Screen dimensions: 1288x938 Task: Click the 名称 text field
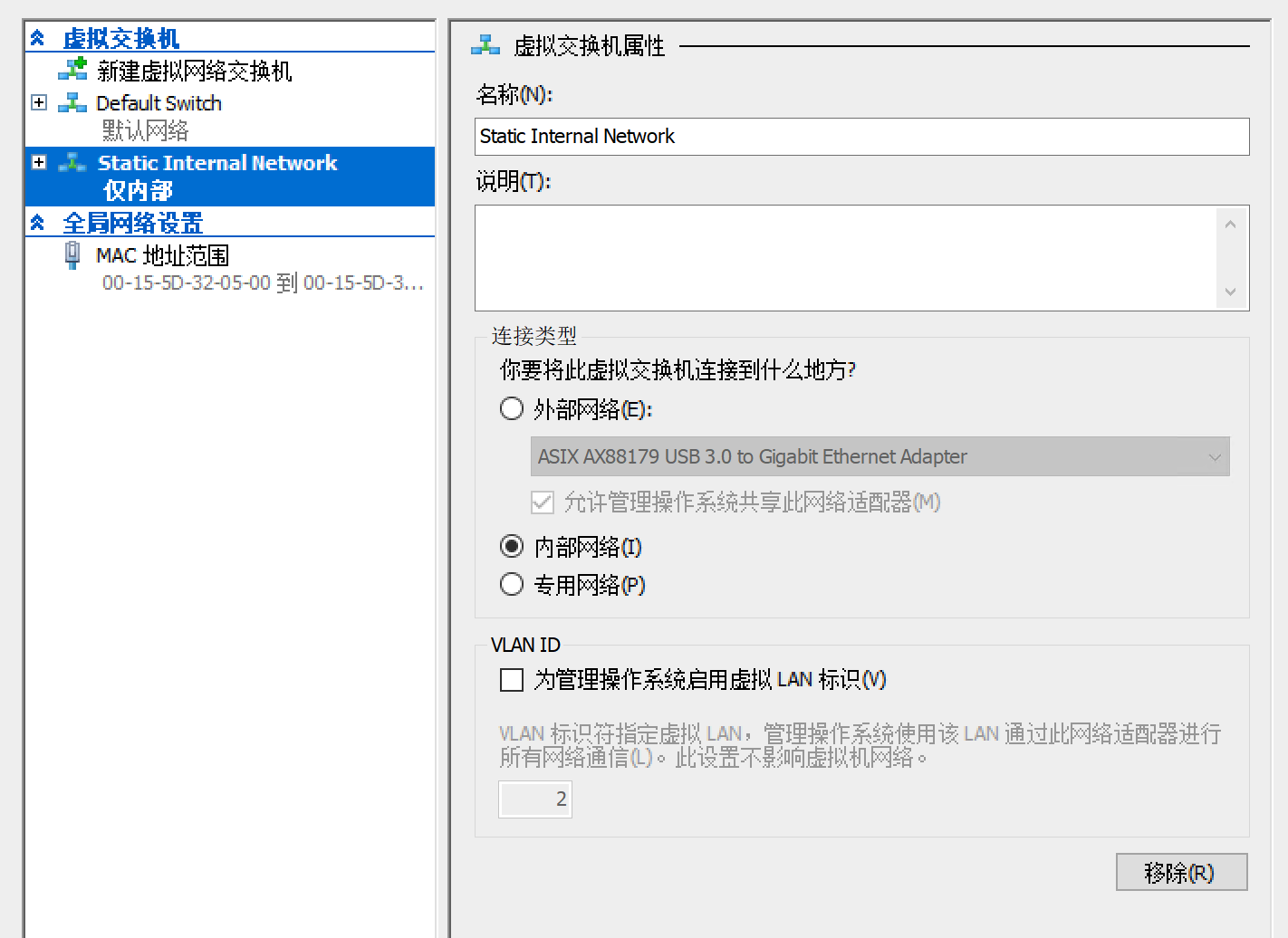pos(860,137)
